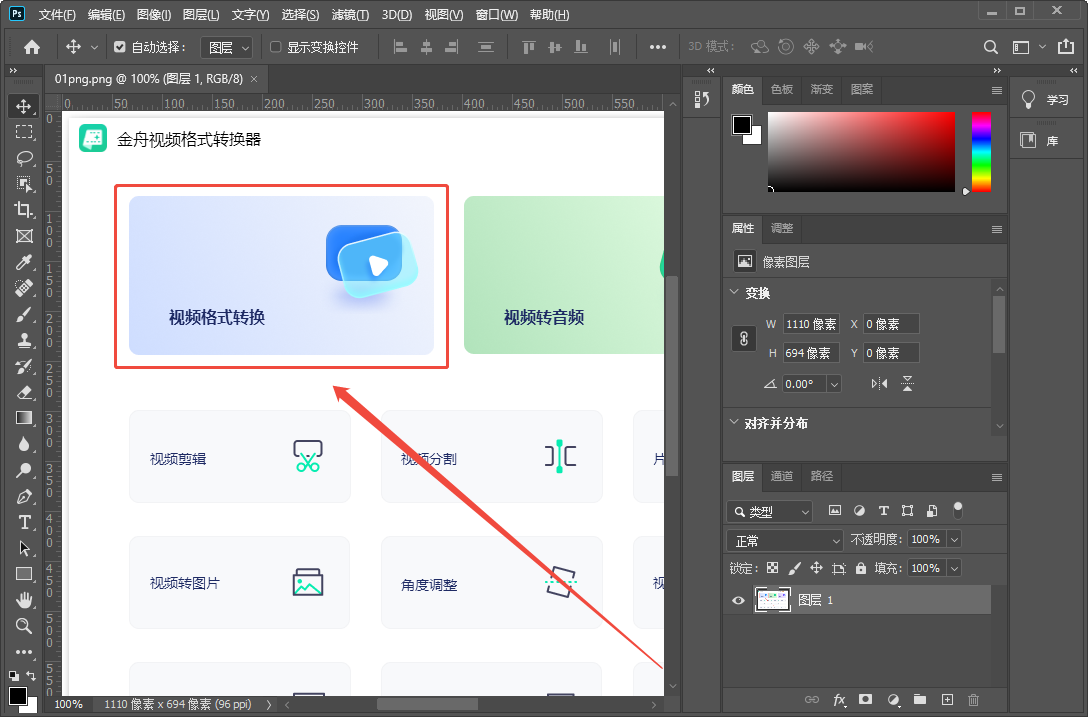
Task: Select the Dodge tool
Action: coord(24,470)
